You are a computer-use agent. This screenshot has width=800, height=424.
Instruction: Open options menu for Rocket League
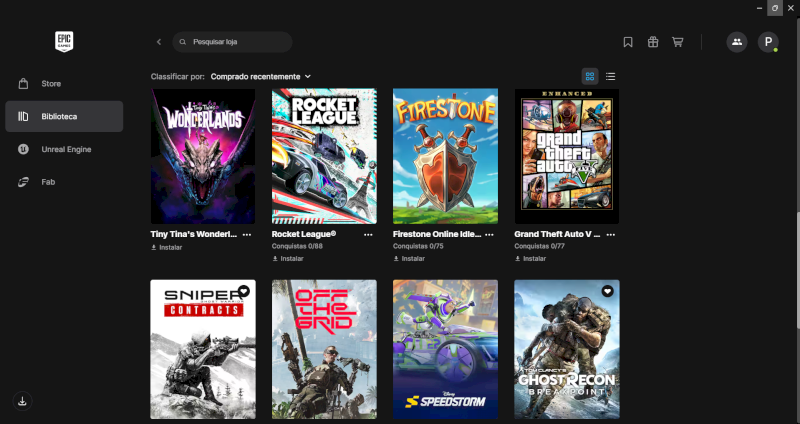368,235
